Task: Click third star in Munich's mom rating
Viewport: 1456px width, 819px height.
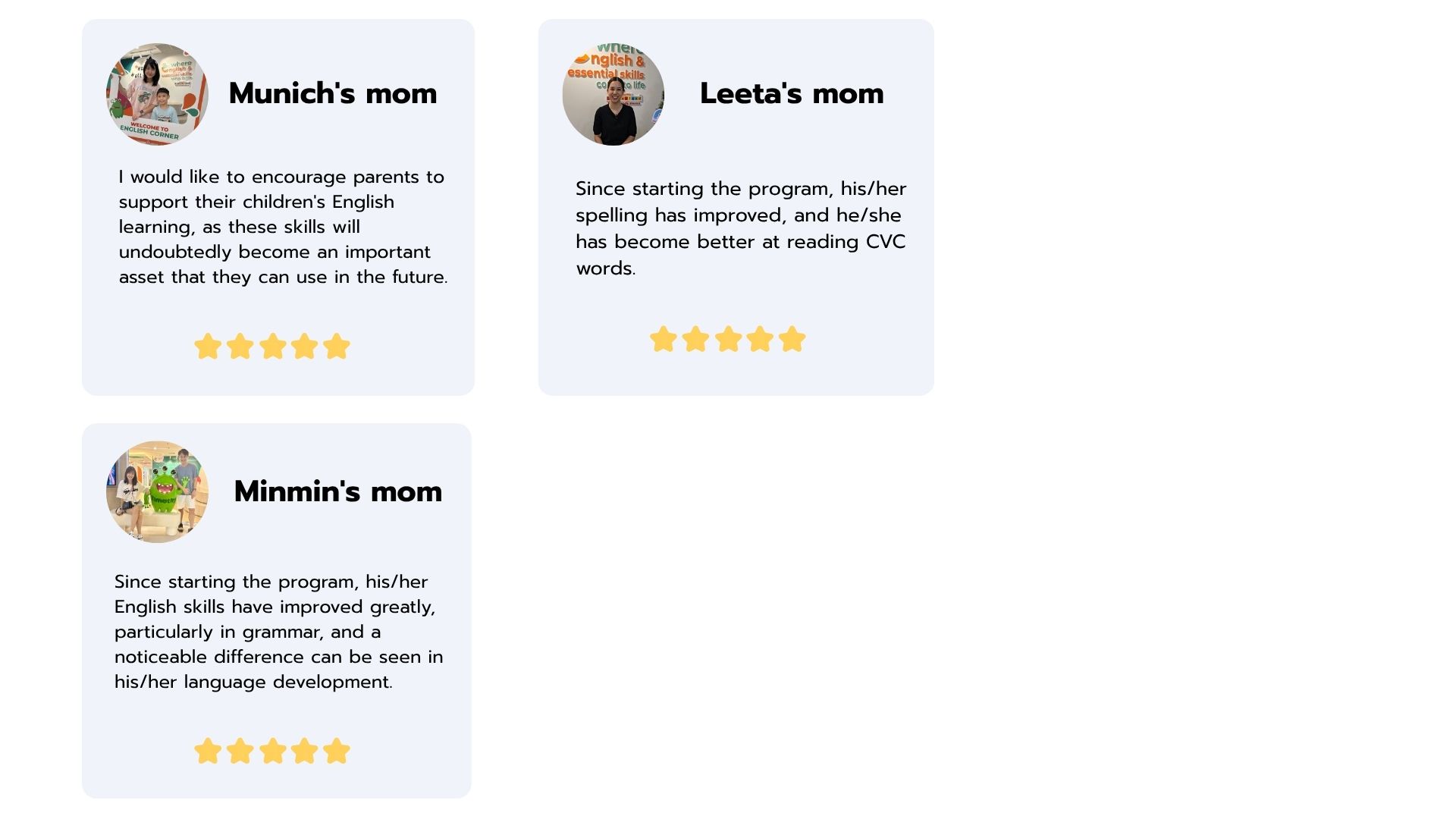Action: [273, 347]
